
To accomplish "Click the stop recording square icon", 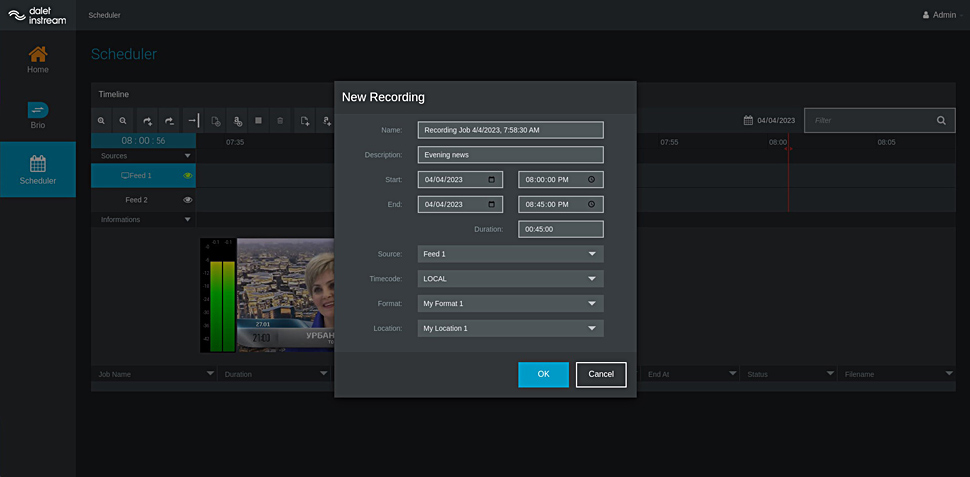I will [x=258, y=121].
